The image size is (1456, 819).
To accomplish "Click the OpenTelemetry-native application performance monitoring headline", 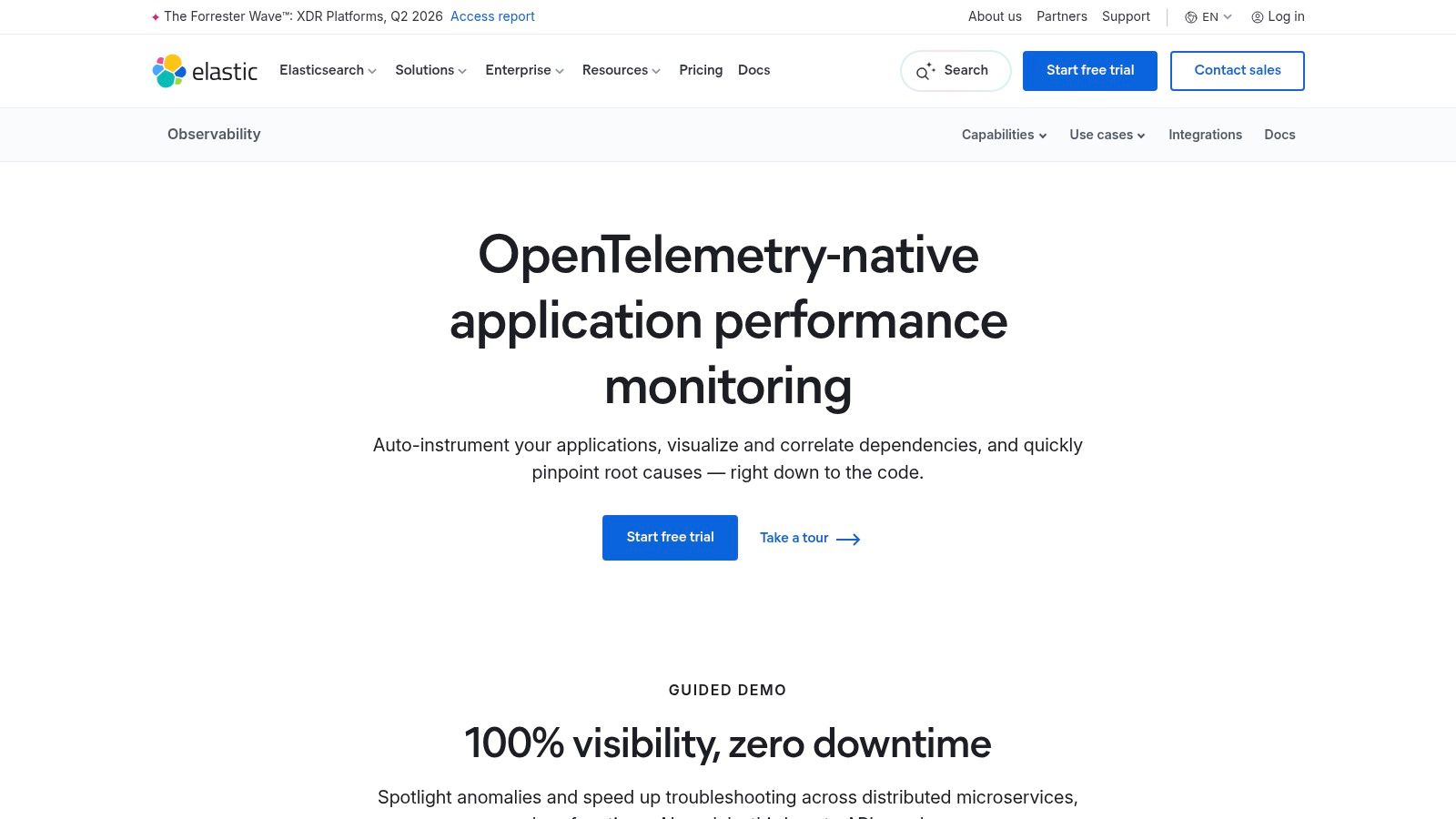I will pyautogui.click(x=728, y=320).
